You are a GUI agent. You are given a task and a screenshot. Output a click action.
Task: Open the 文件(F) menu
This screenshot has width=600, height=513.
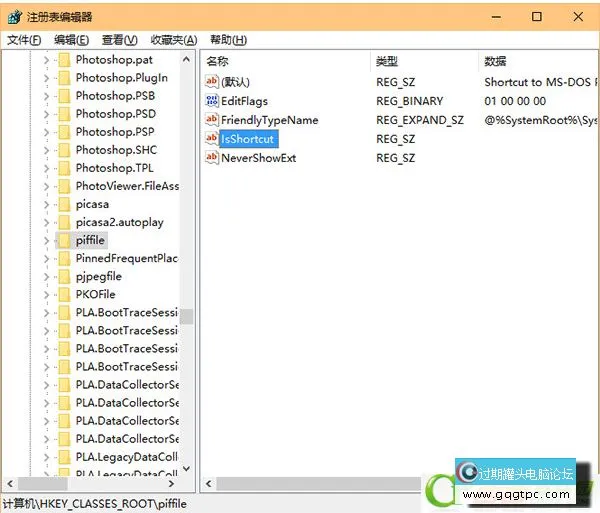(x=24, y=40)
